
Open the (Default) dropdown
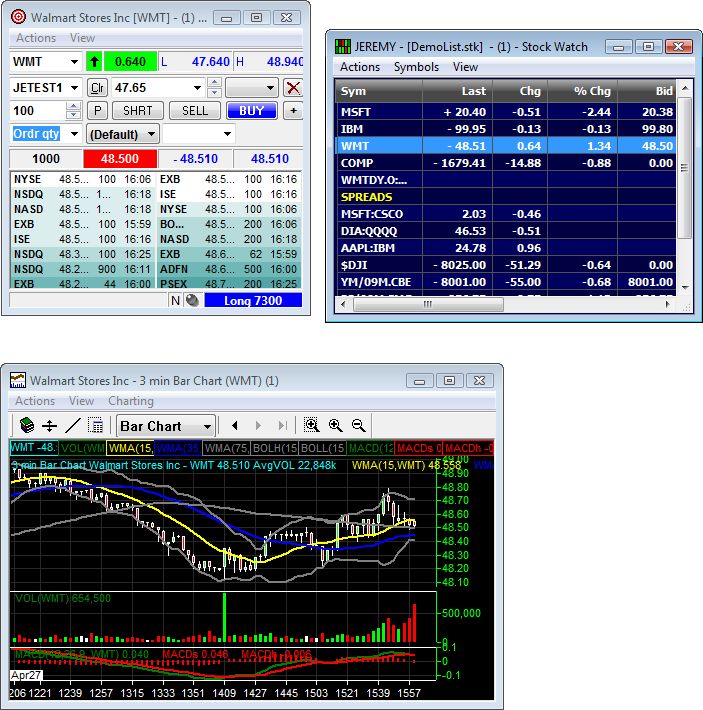coord(123,134)
